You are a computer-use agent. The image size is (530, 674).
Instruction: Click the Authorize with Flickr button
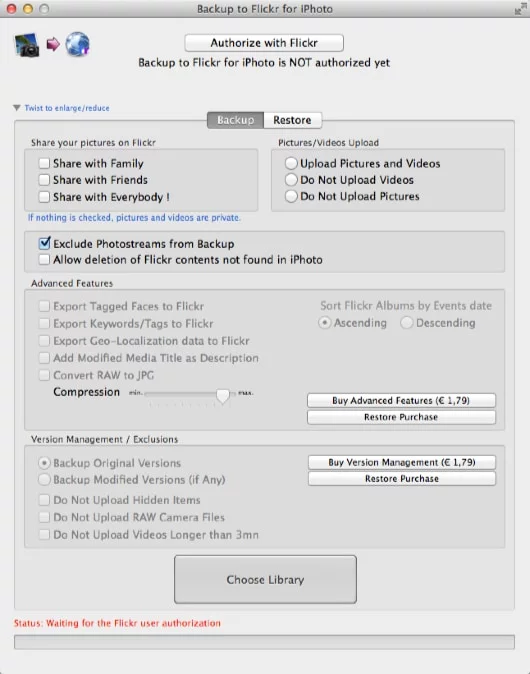coord(264,43)
